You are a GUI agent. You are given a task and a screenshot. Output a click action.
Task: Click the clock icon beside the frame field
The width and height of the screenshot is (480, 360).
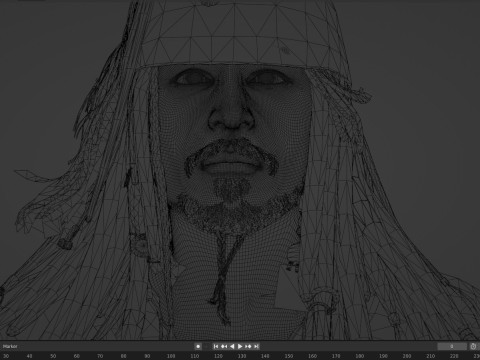[473, 346]
